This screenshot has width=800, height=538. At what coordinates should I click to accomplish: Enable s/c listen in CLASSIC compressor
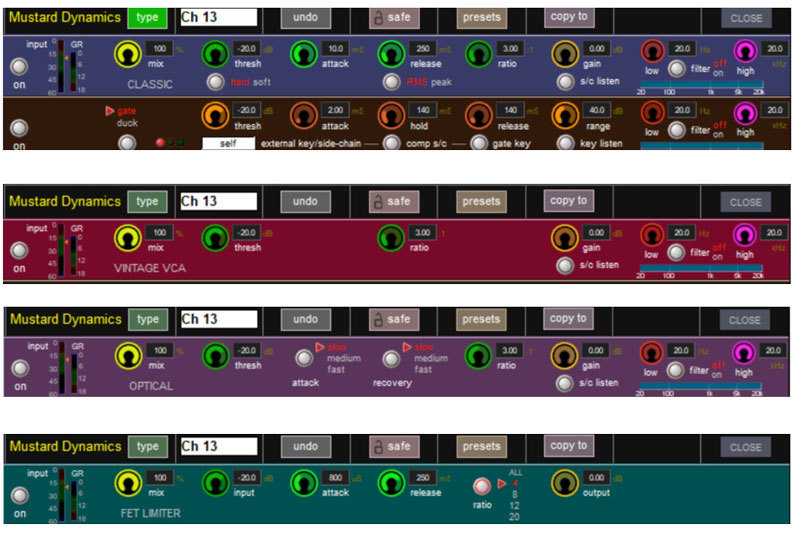(565, 82)
